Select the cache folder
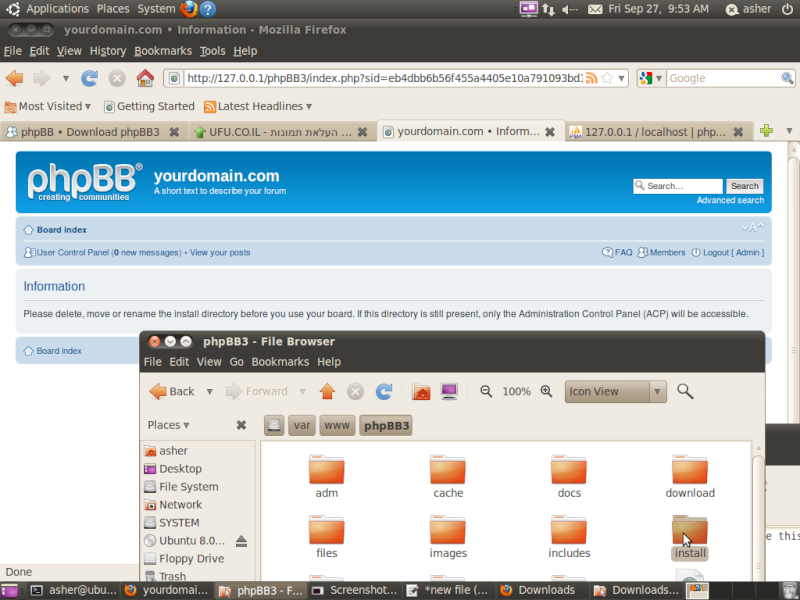 [x=448, y=477]
